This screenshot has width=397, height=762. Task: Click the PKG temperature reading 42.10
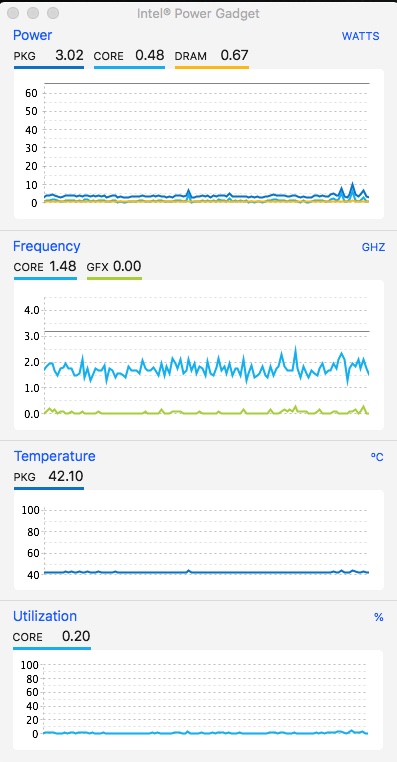tap(66, 476)
